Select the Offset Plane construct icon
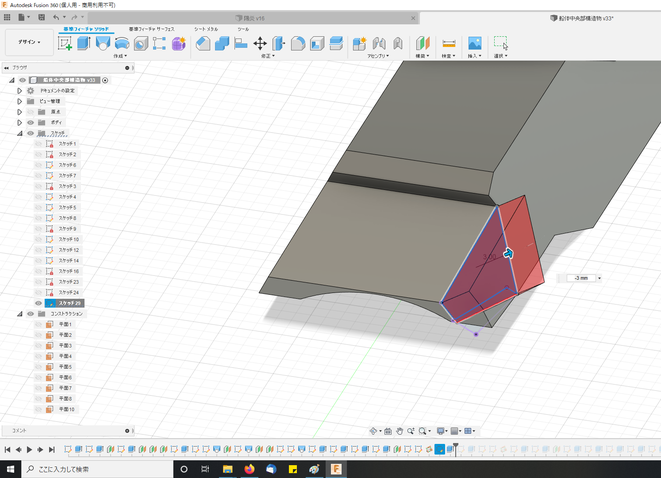 click(x=422, y=43)
